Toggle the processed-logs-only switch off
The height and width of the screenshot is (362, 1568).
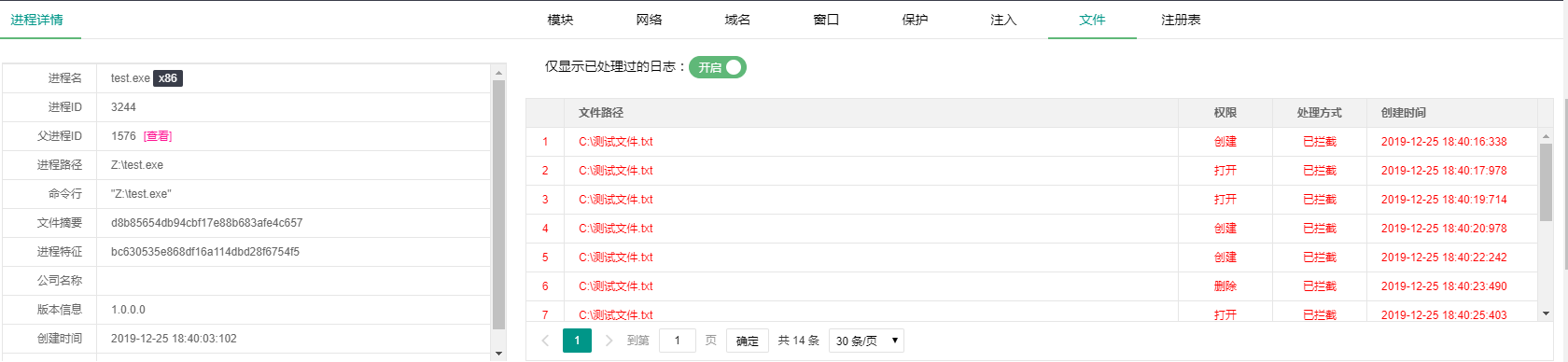pos(718,67)
